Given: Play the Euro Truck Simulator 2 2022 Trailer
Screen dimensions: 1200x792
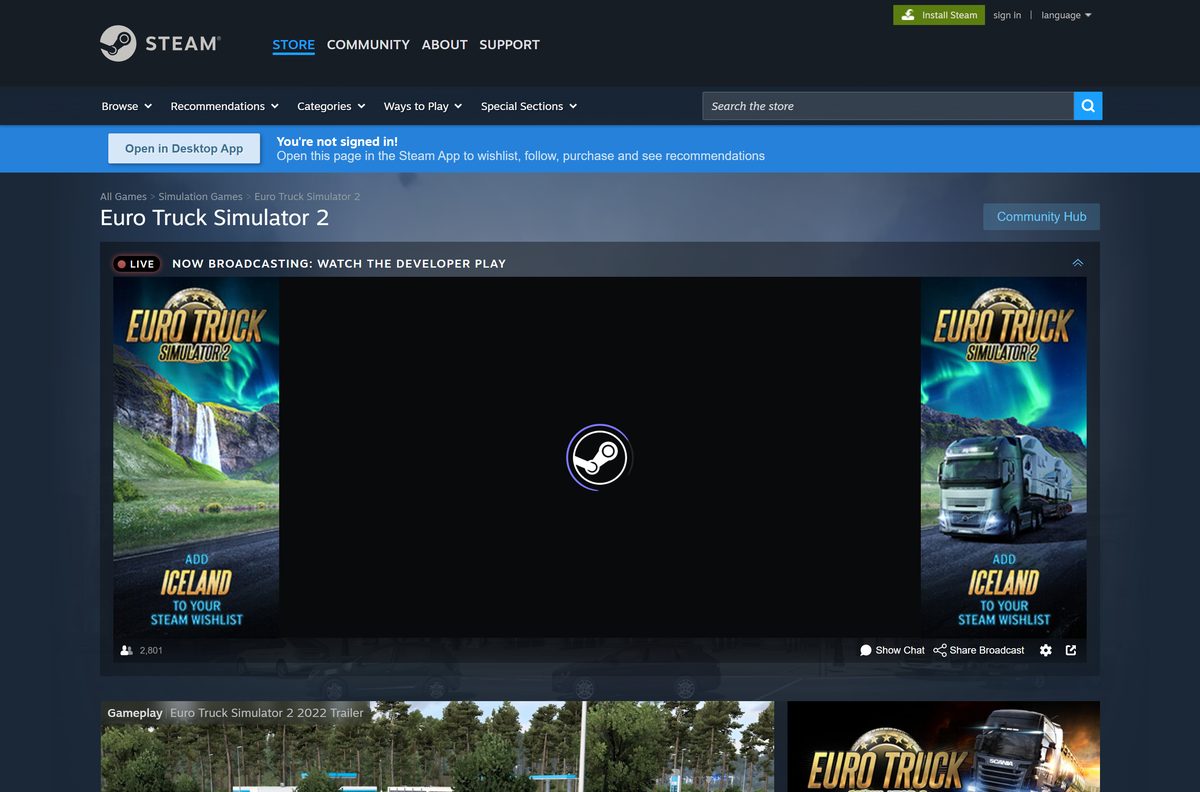Looking at the screenshot, I should click(x=437, y=746).
